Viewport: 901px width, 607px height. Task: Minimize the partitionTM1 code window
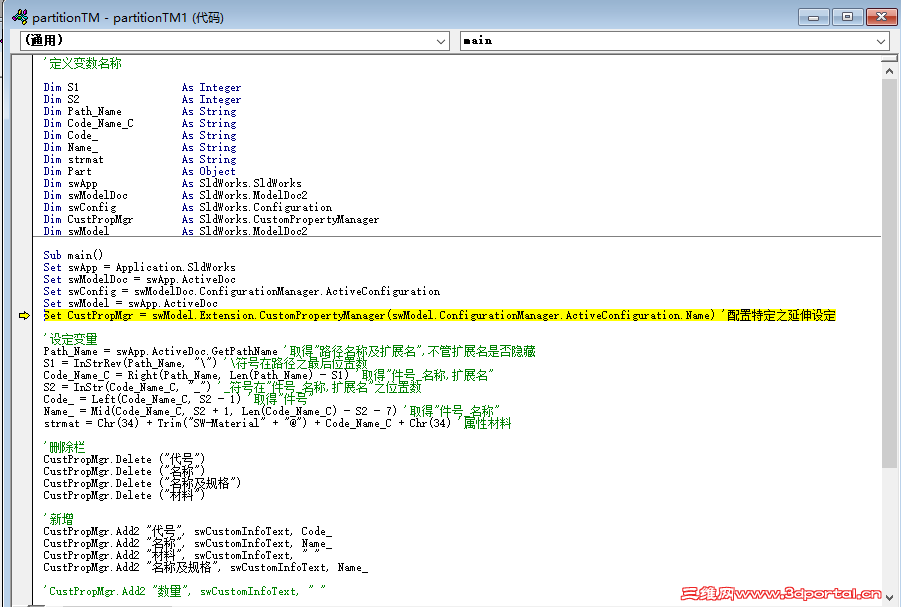tap(813, 17)
